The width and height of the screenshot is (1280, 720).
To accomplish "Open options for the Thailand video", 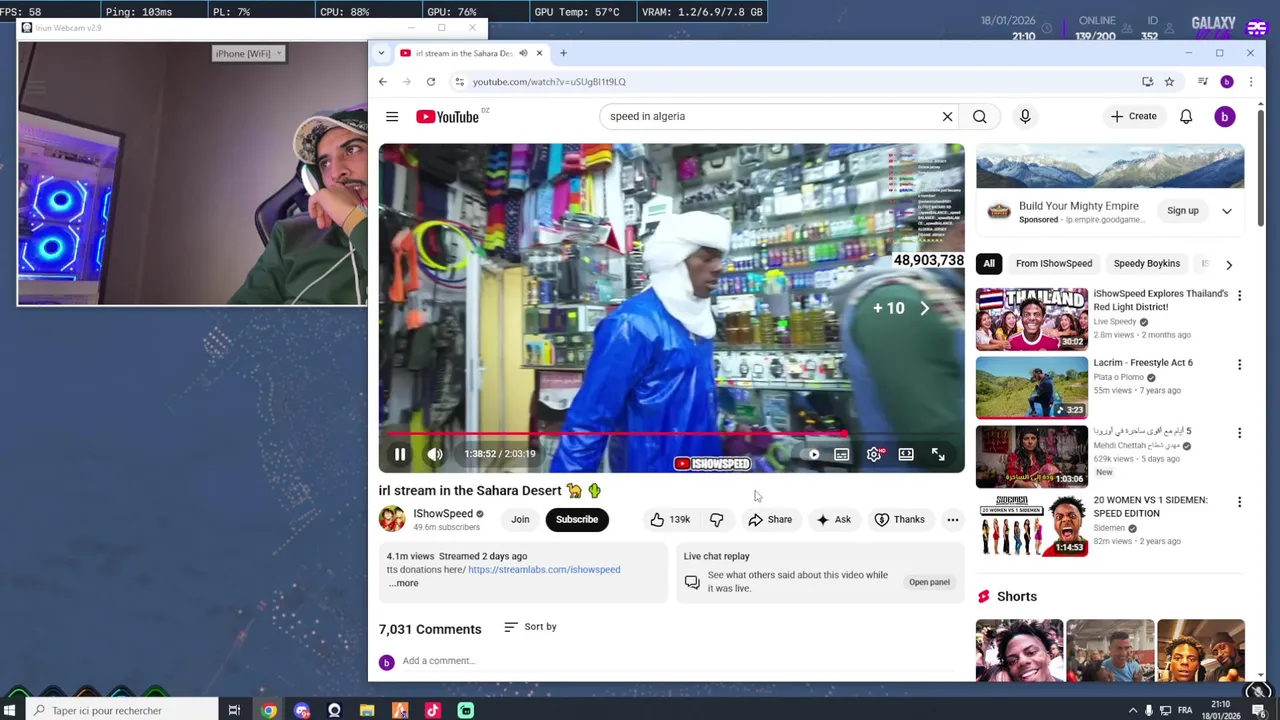I will [x=1239, y=296].
